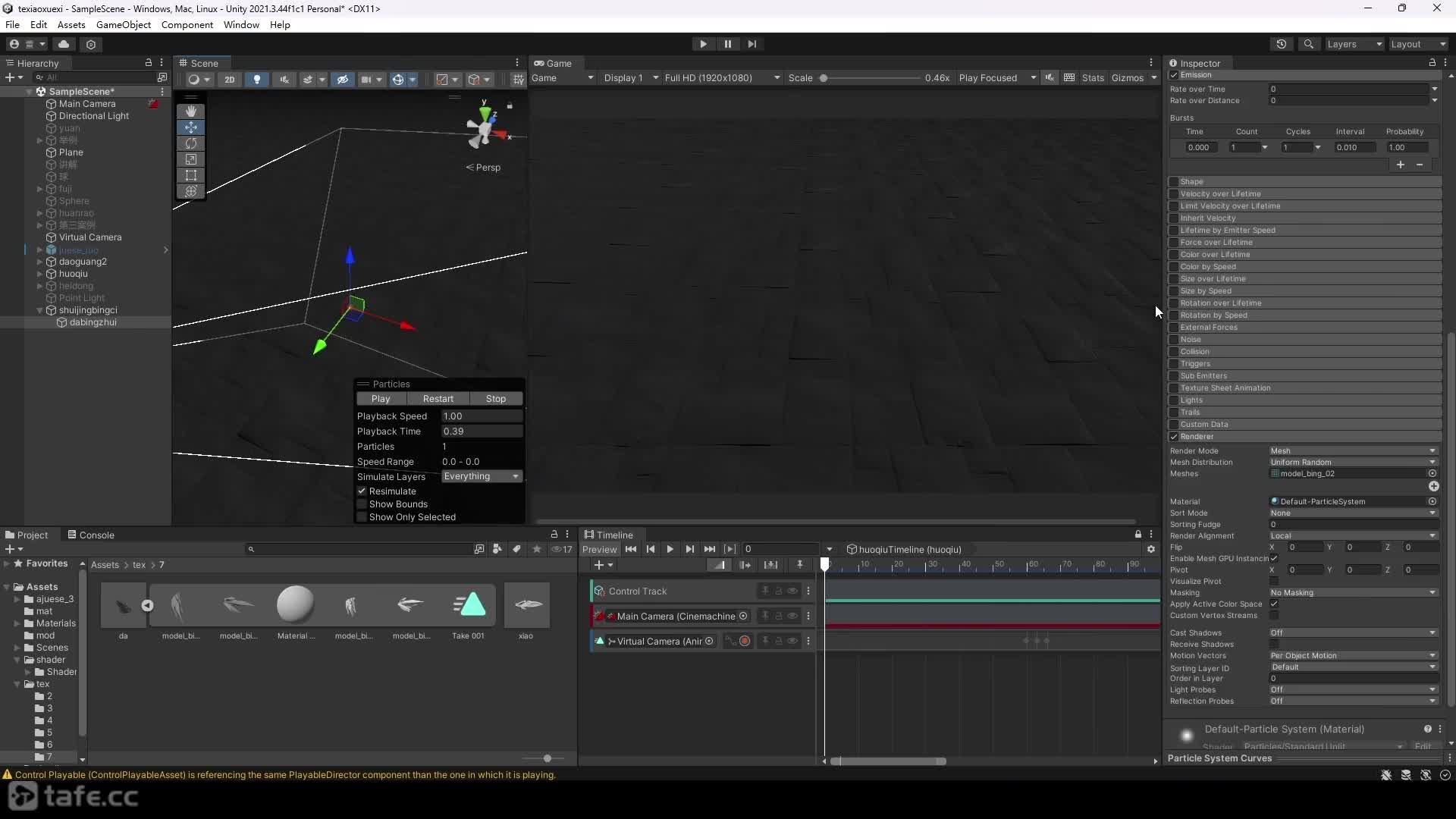Screen dimensions: 1456x819
Task: Click the editor Step button
Action: pyautogui.click(x=752, y=44)
